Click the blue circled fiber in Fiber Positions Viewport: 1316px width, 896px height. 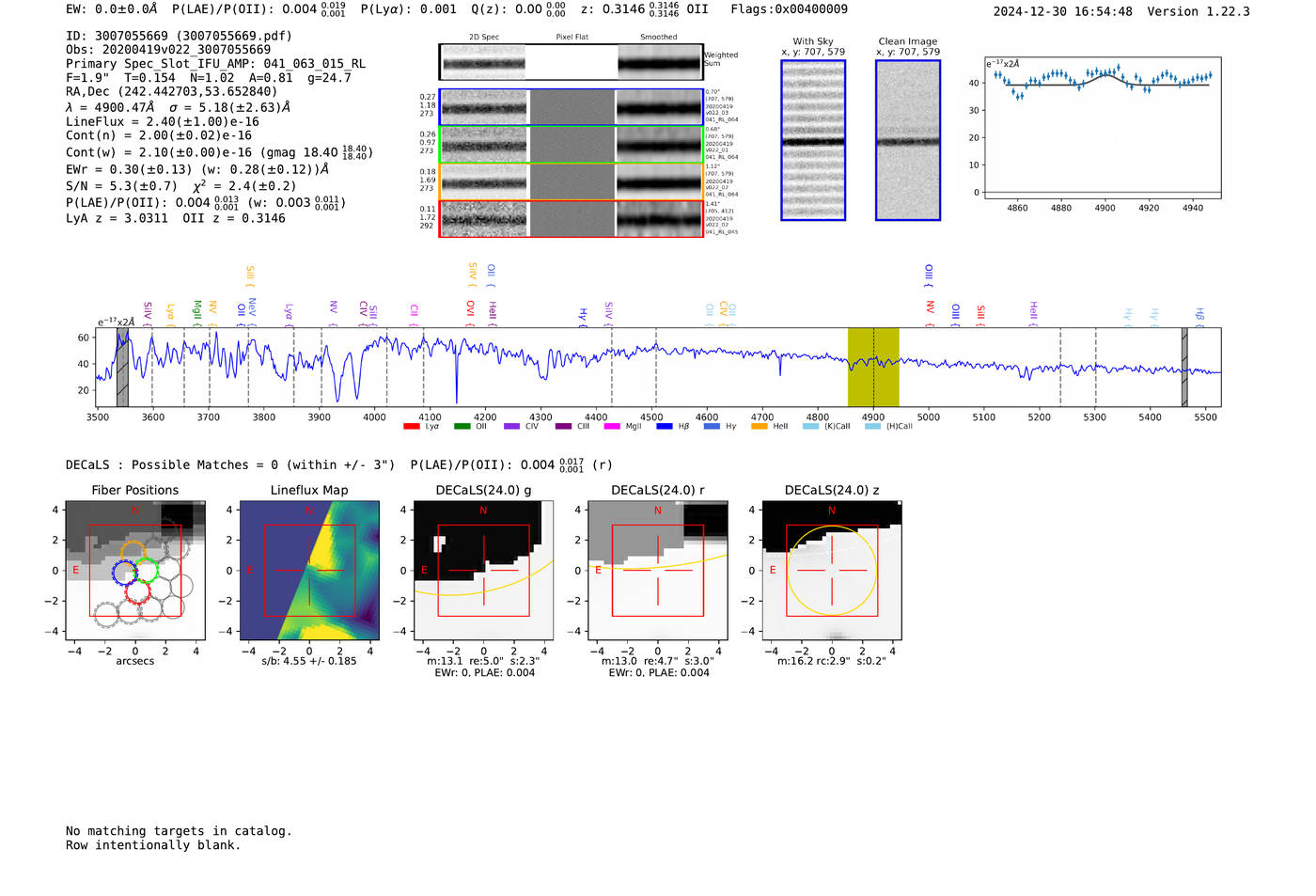point(124,573)
